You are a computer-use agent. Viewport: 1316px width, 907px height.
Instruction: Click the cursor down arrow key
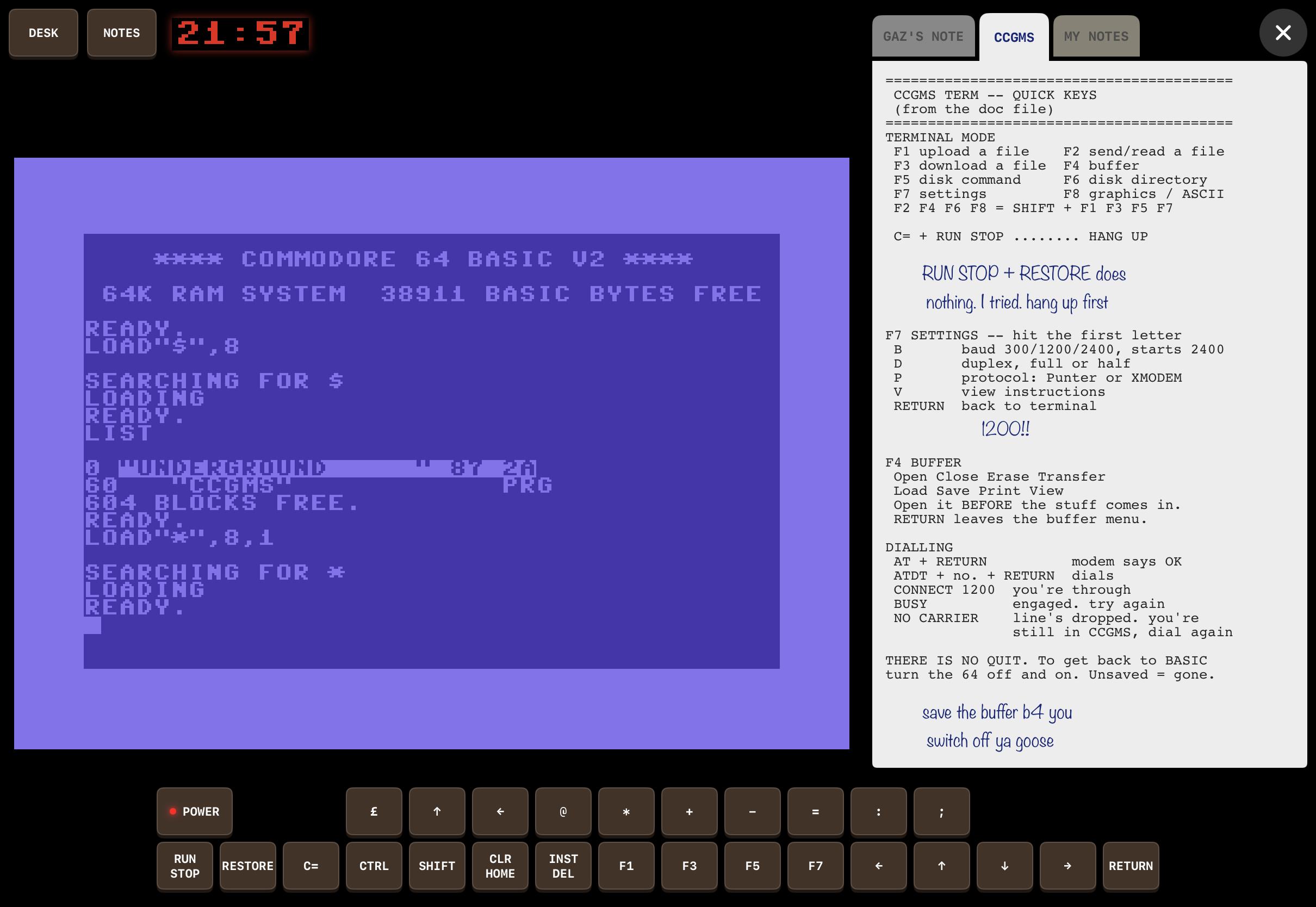[1004, 866]
